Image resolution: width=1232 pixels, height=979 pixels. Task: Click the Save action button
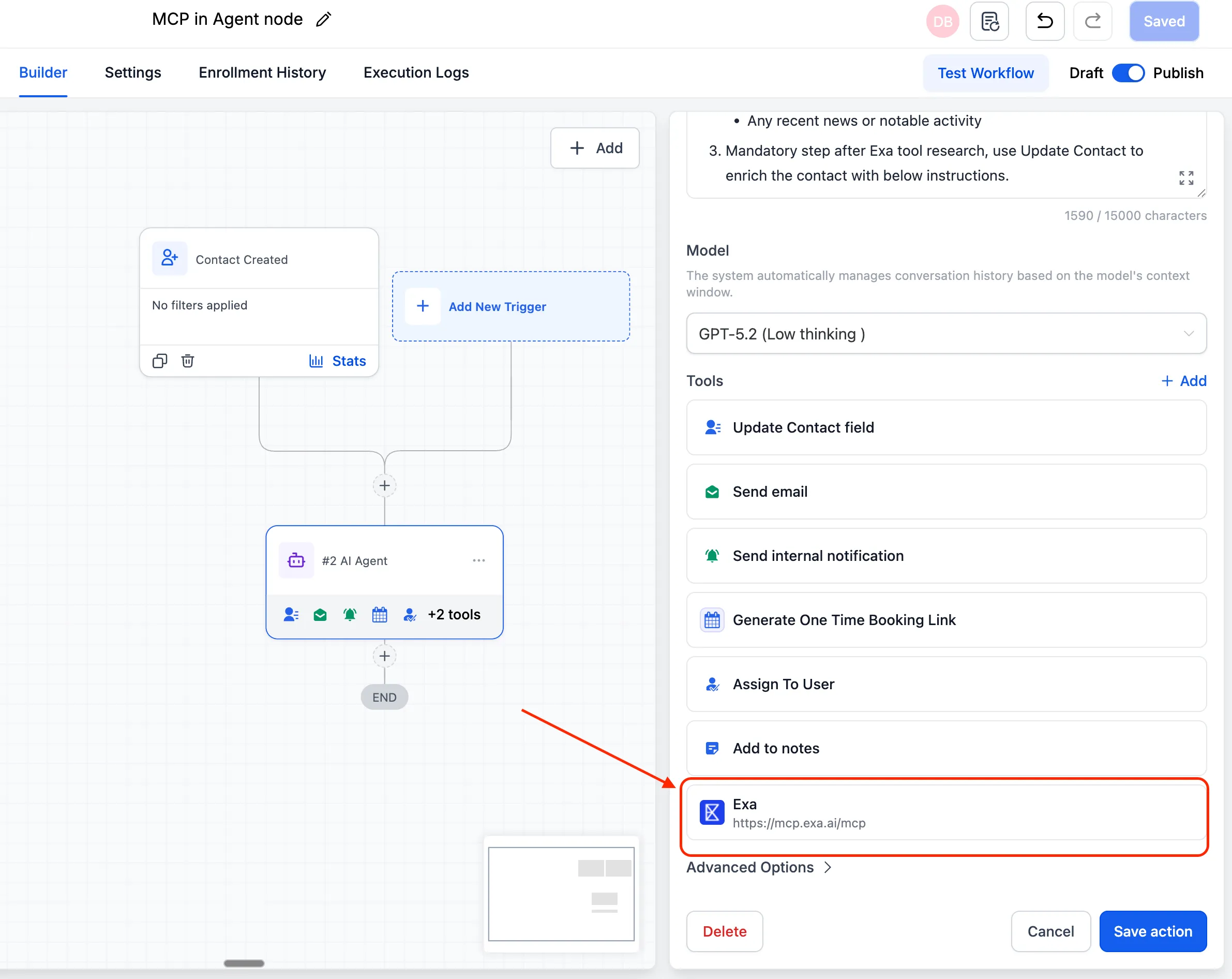coord(1153,931)
